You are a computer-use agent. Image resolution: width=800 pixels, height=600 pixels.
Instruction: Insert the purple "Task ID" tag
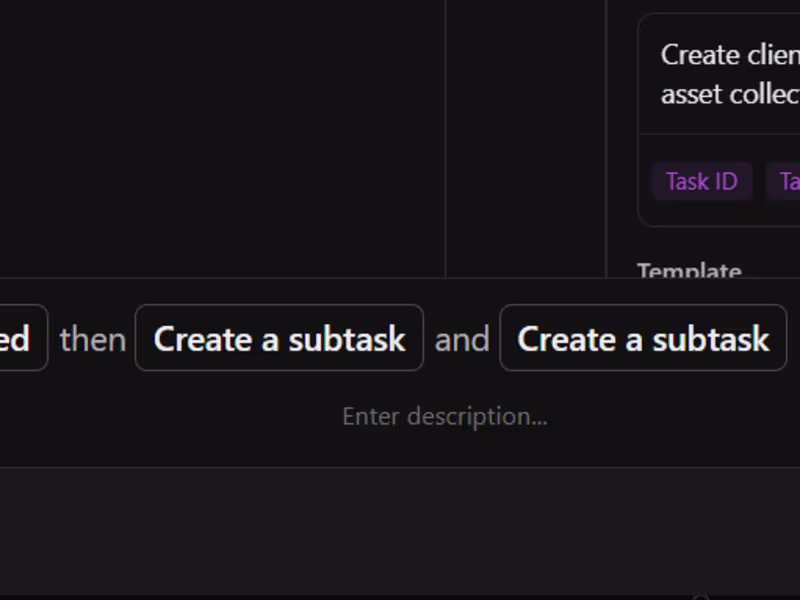click(701, 181)
